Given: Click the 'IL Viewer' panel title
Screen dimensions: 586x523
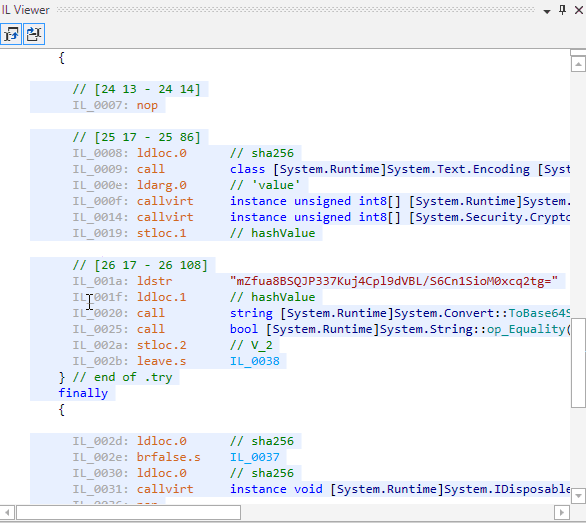Looking at the screenshot, I should coord(25,10).
